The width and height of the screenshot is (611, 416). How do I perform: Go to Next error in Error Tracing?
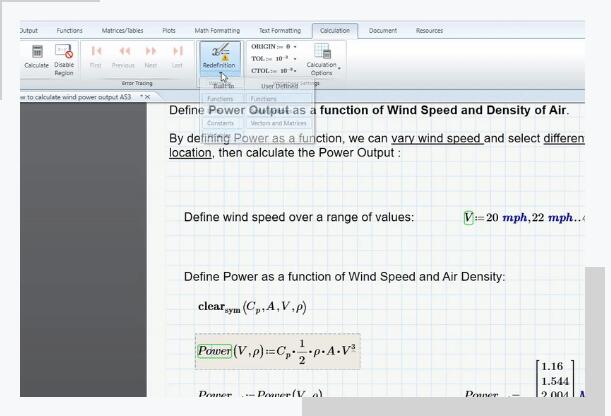point(151,51)
